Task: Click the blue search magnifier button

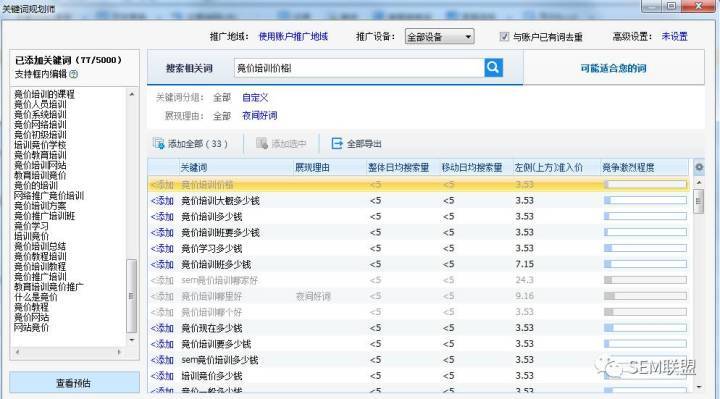Action: [494, 68]
